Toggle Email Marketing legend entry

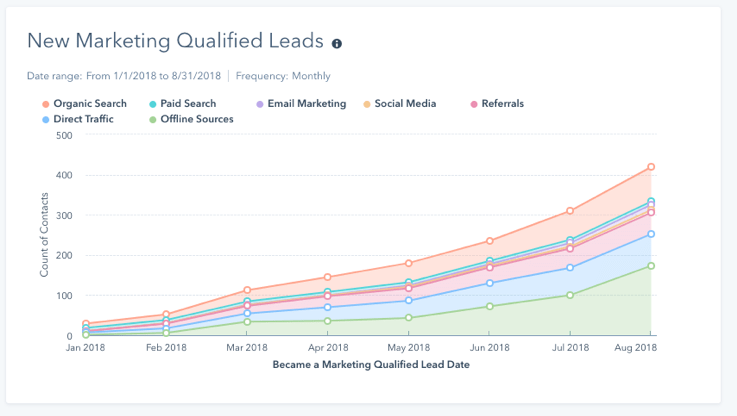coord(300,104)
